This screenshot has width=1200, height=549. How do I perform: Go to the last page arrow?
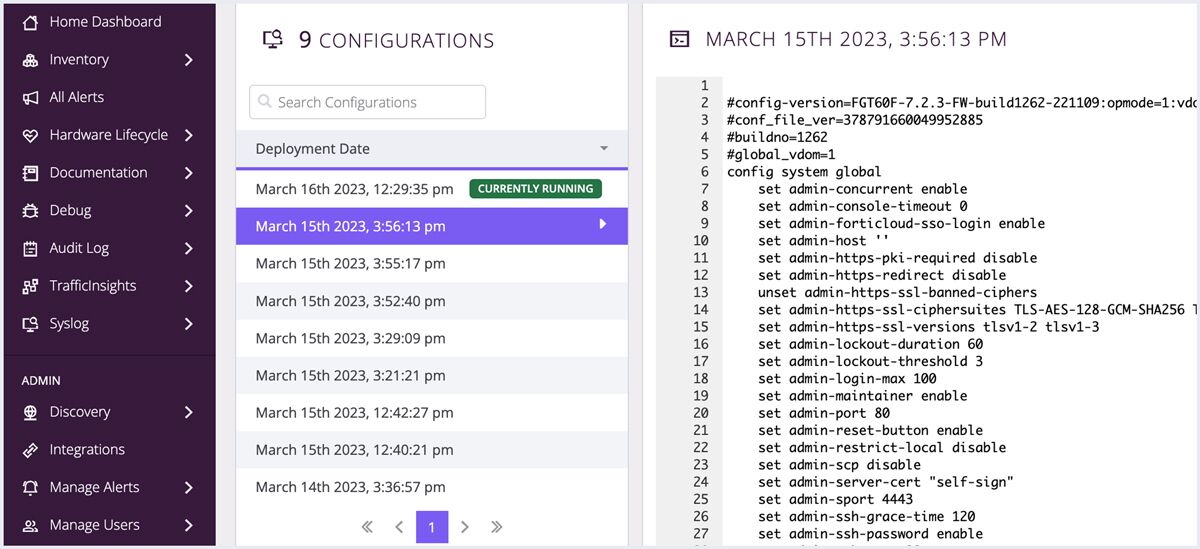[497, 527]
